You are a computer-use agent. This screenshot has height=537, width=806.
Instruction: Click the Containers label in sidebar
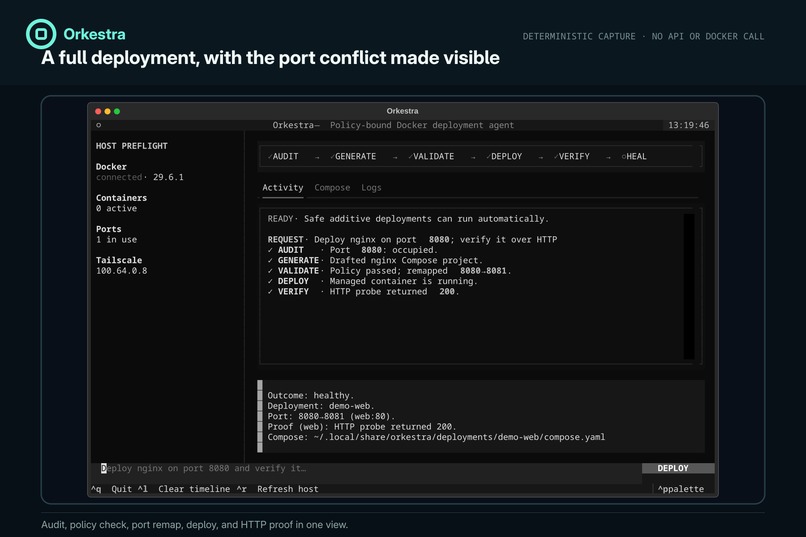pyautogui.click(x=121, y=198)
